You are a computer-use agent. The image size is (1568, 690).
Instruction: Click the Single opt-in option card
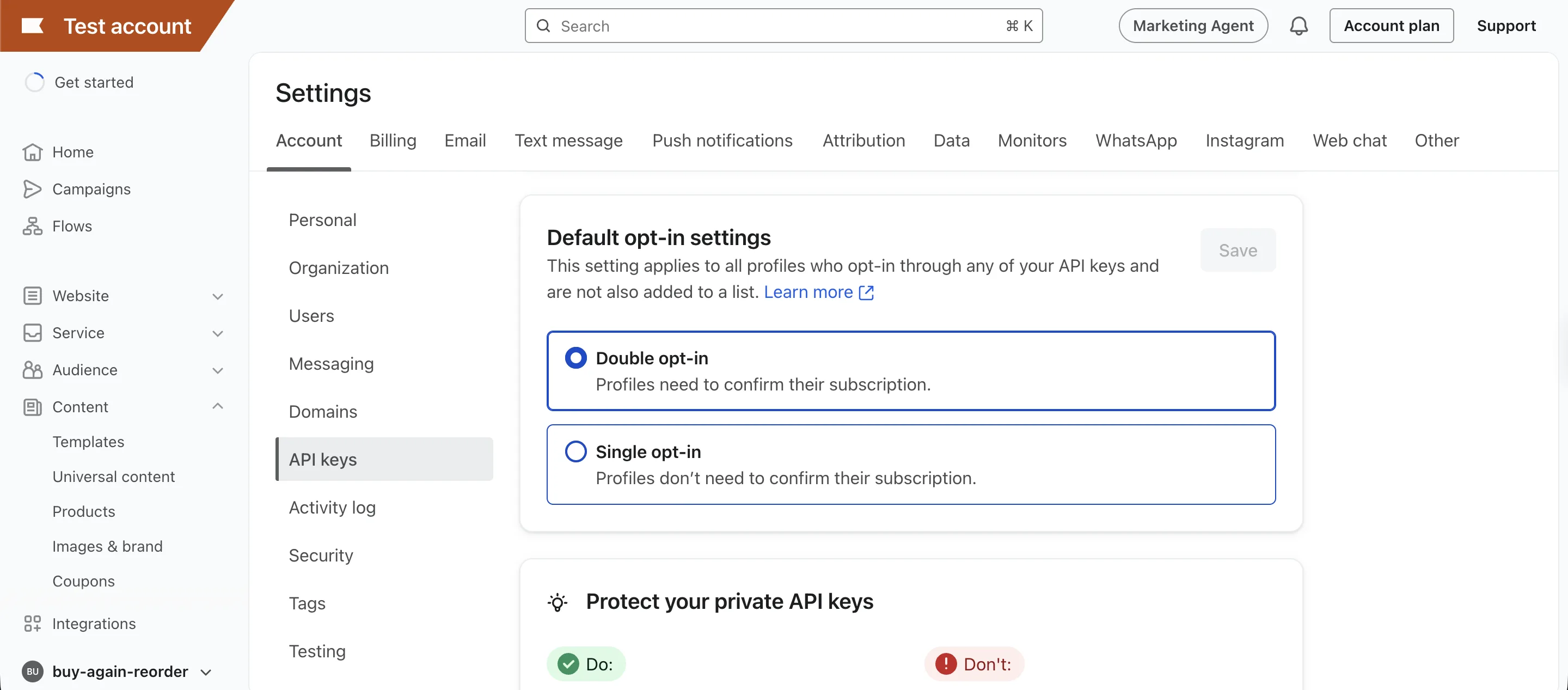click(911, 465)
